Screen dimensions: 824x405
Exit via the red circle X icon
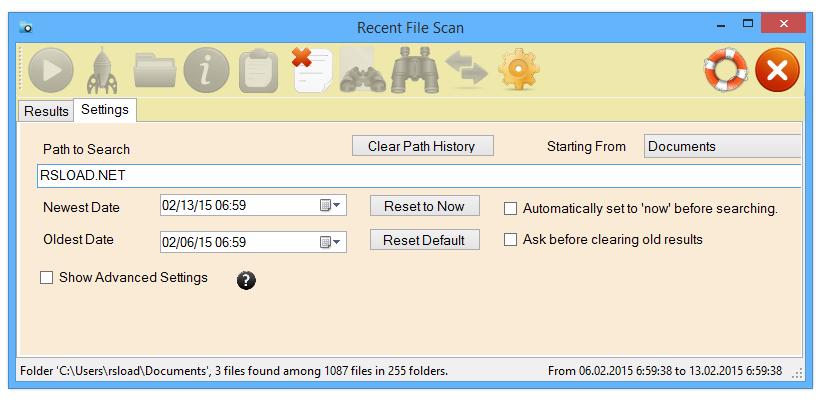(777, 70)
